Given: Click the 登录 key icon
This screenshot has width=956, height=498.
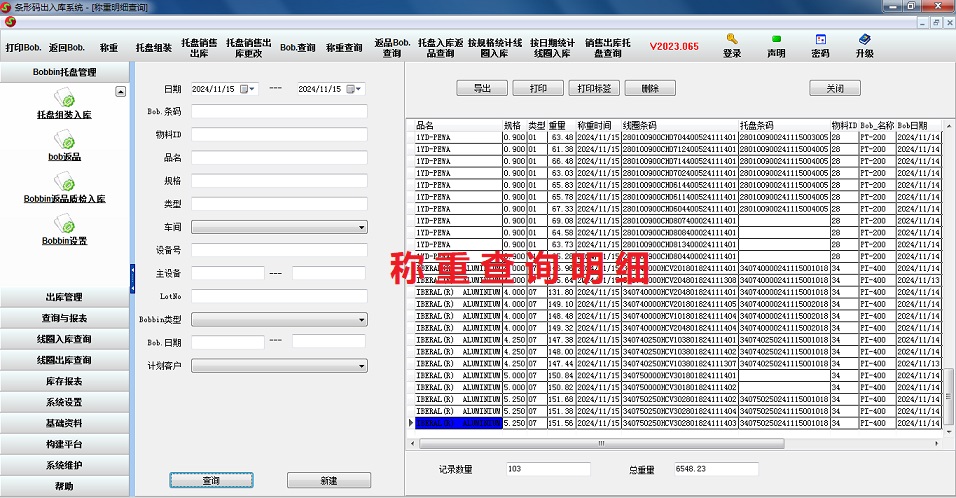Looking at the screenshot, I should pos(732,40).
